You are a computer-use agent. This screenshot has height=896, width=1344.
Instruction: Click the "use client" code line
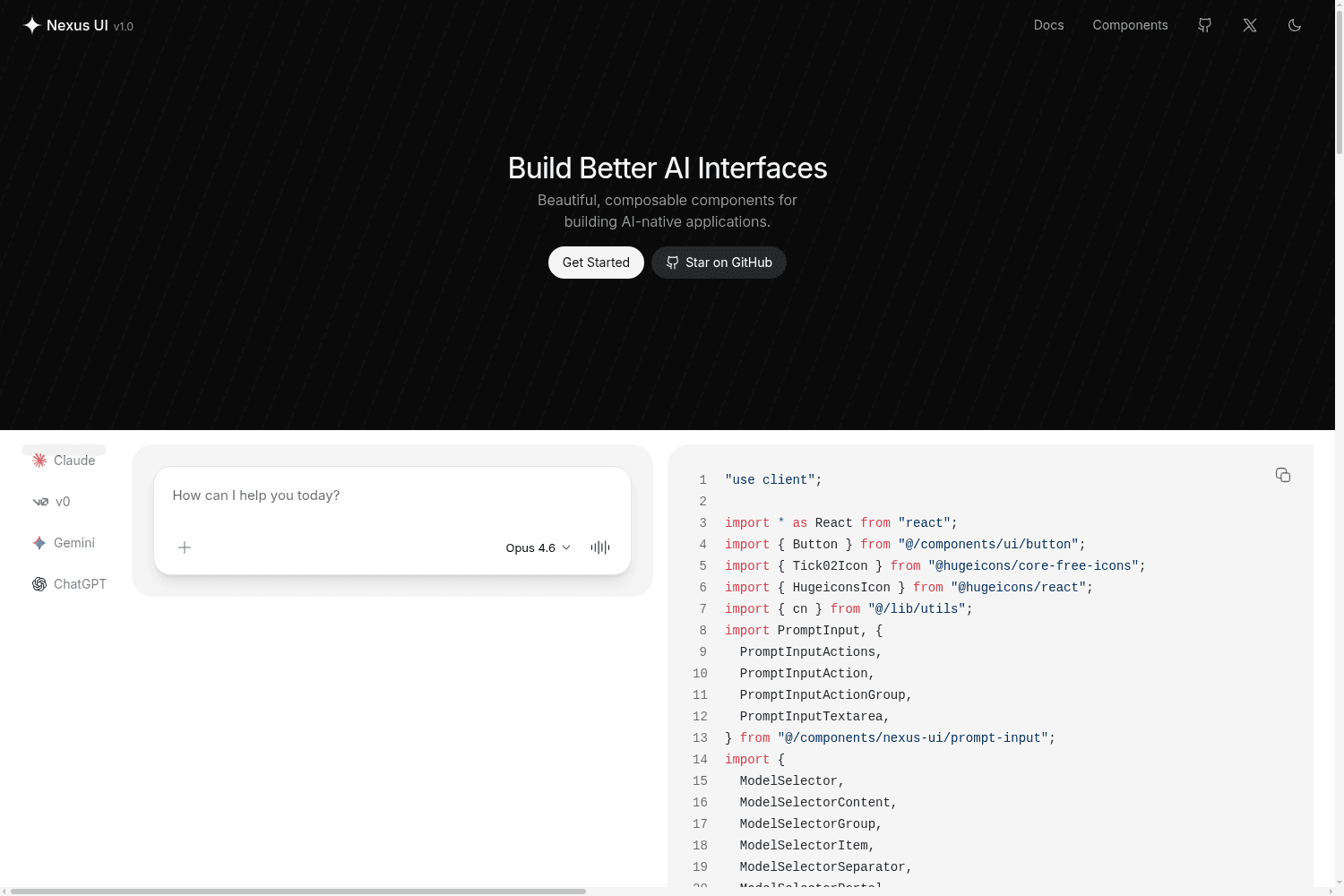click(x=773, y=480)
